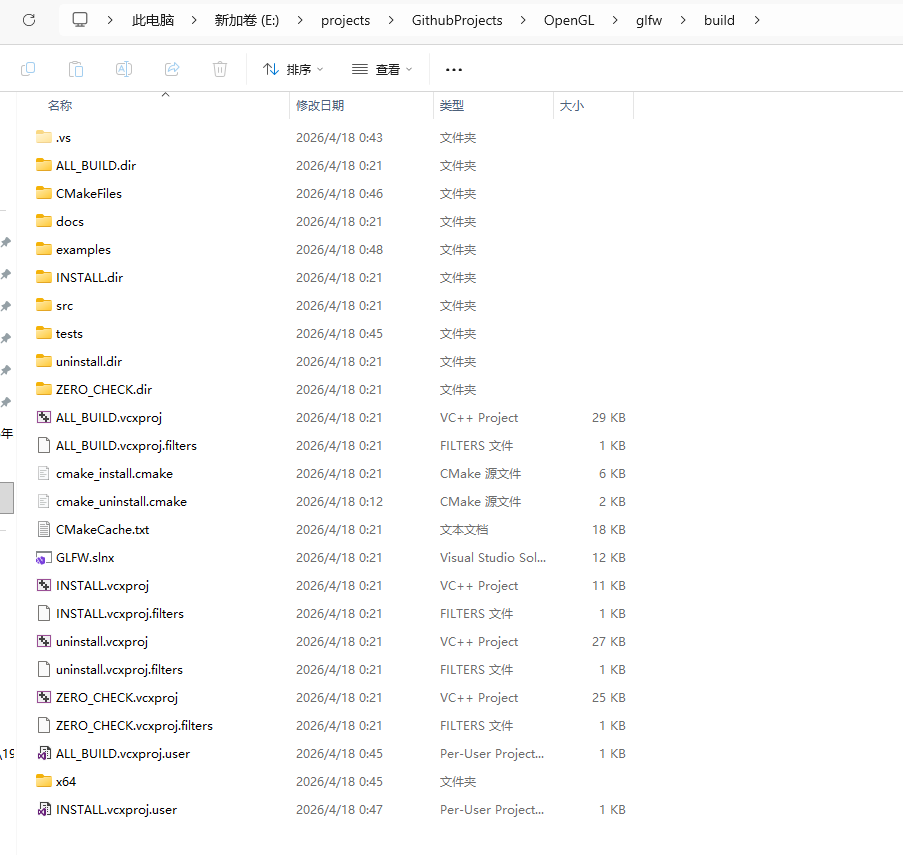Select the INSTALL.vcxproj file name
The image size is (903, 855).
(102, 586)
